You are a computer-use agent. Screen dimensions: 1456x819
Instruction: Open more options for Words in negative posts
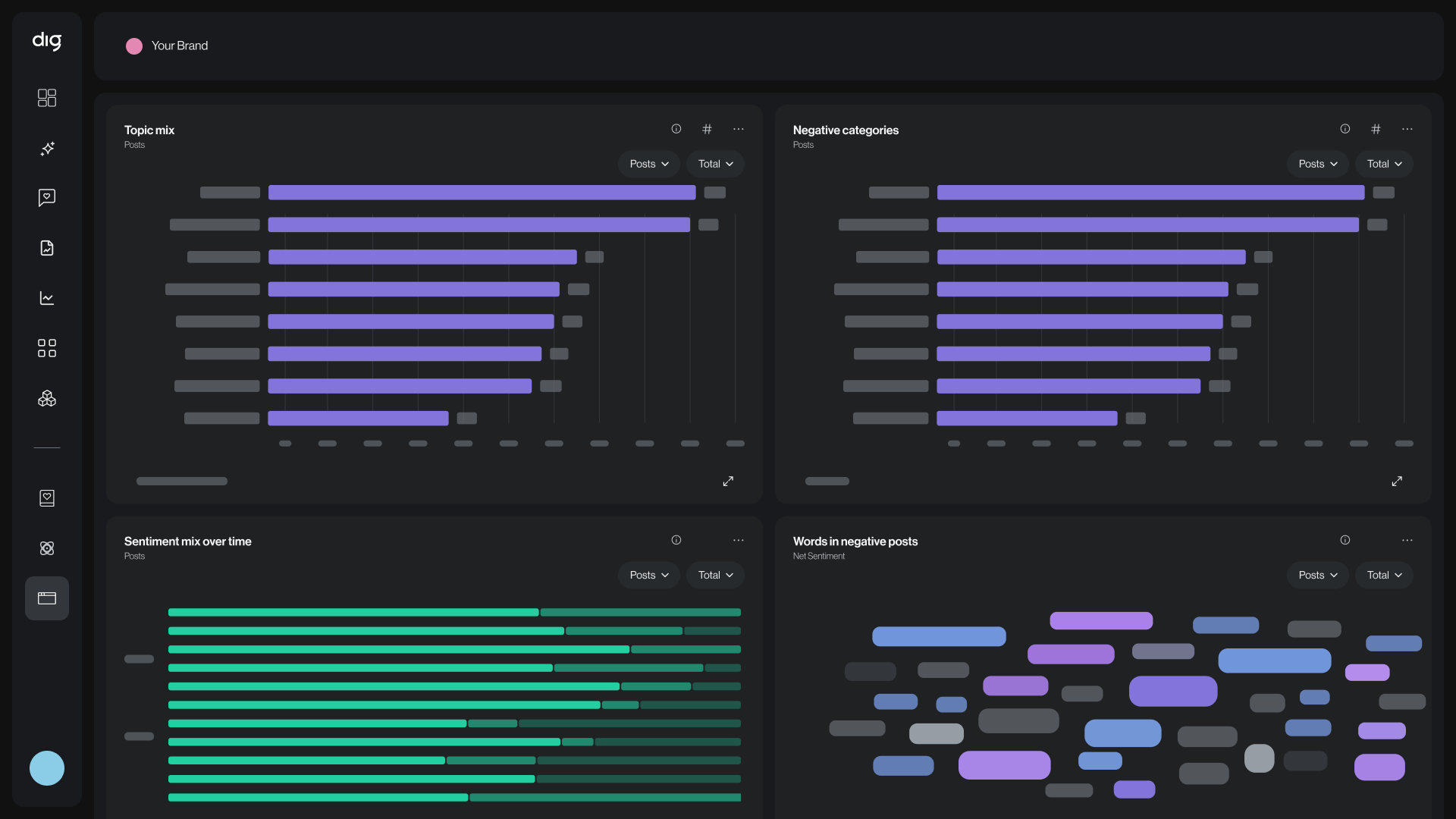[1407, 540]
